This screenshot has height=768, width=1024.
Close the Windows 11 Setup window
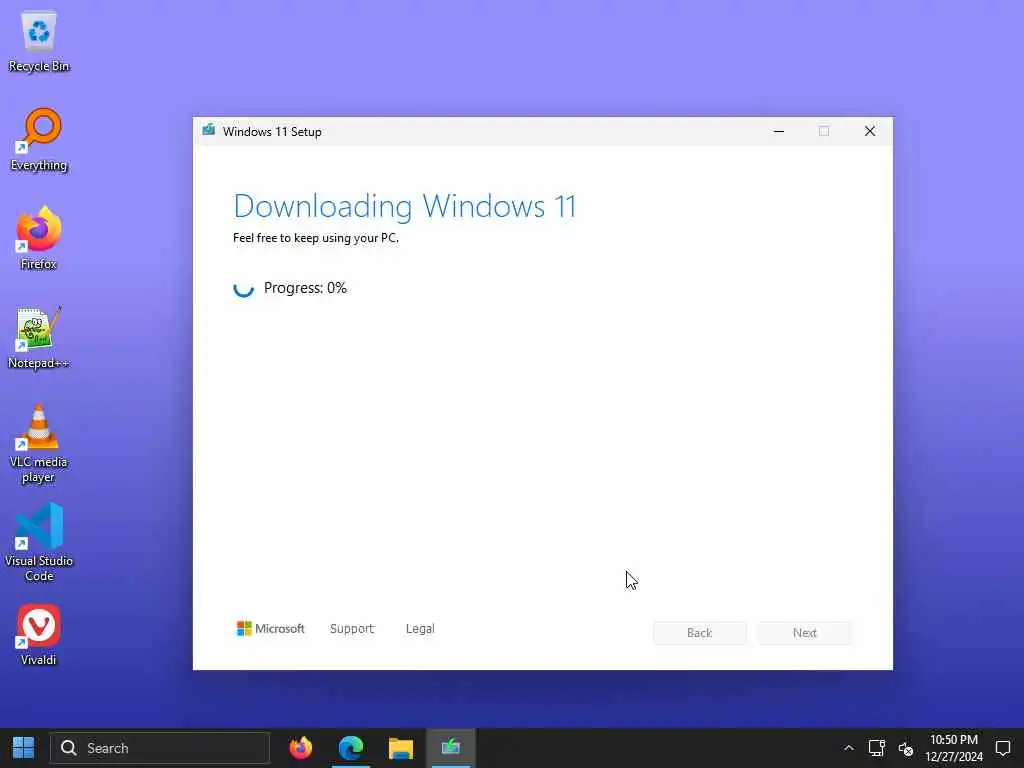tap(870, 131)
